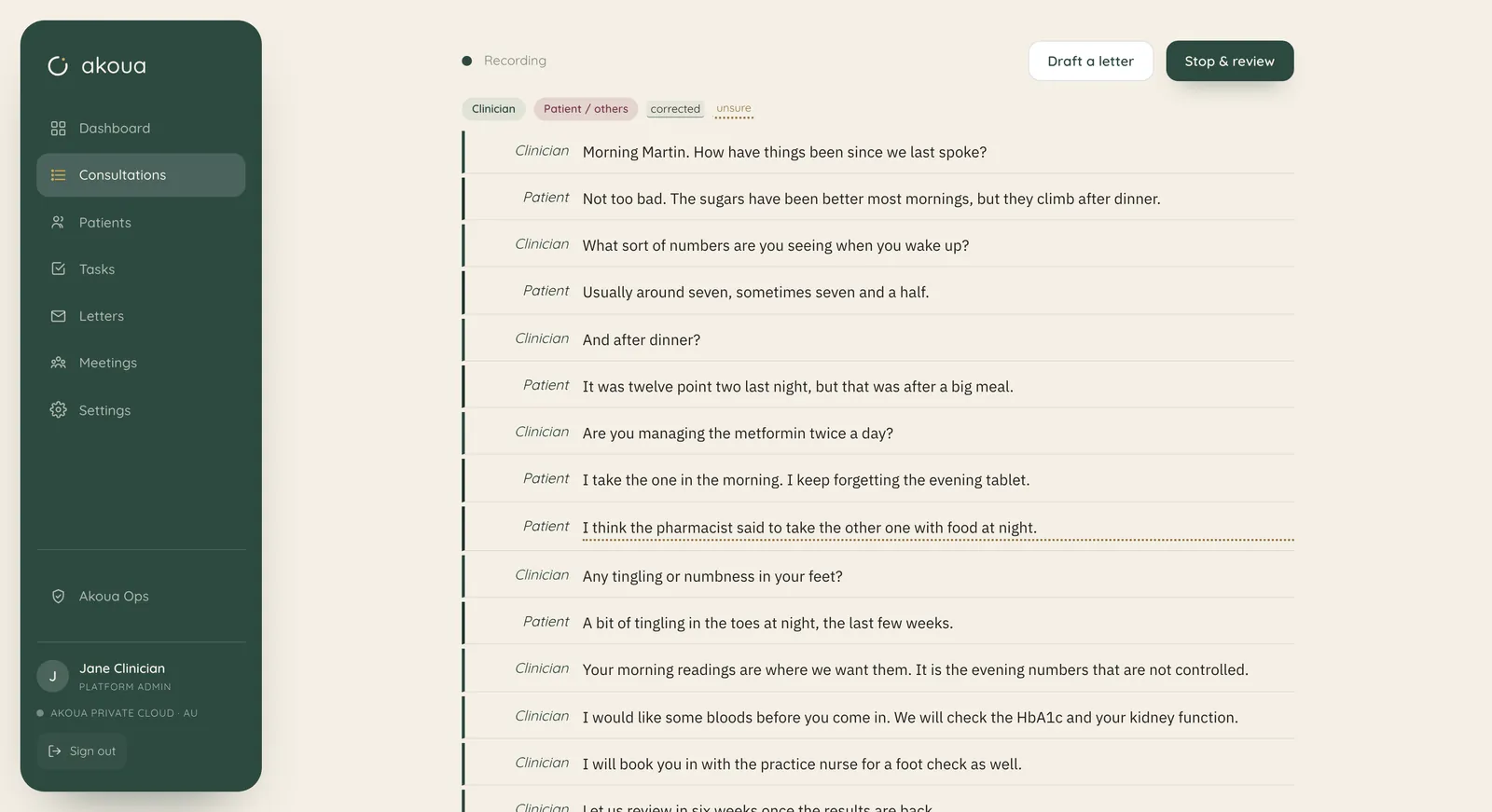This screenshot has width=1492, height=812.
Task: Click the Akoua Ops shield icon
Action: click(58, 596)
